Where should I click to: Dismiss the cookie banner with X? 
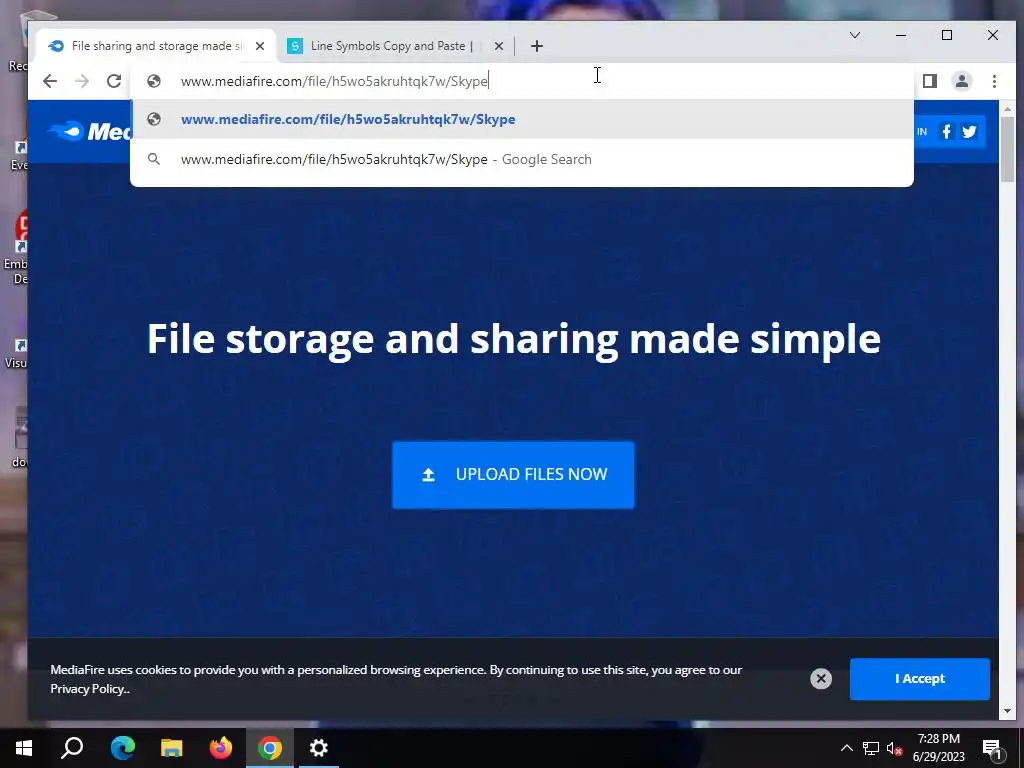(821, 679)
